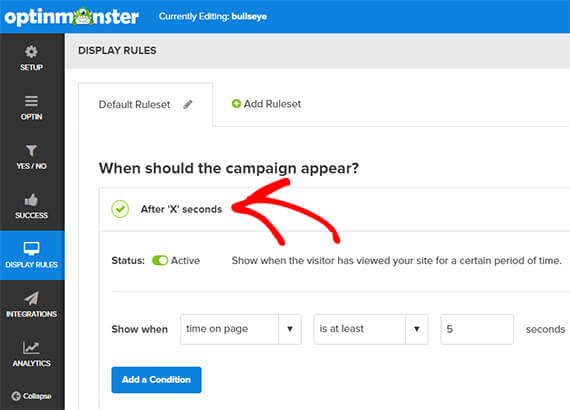Open the Setup gear icon
This screenshot has height=410, width=570.
pyautogui.click(x=31, y=52)
